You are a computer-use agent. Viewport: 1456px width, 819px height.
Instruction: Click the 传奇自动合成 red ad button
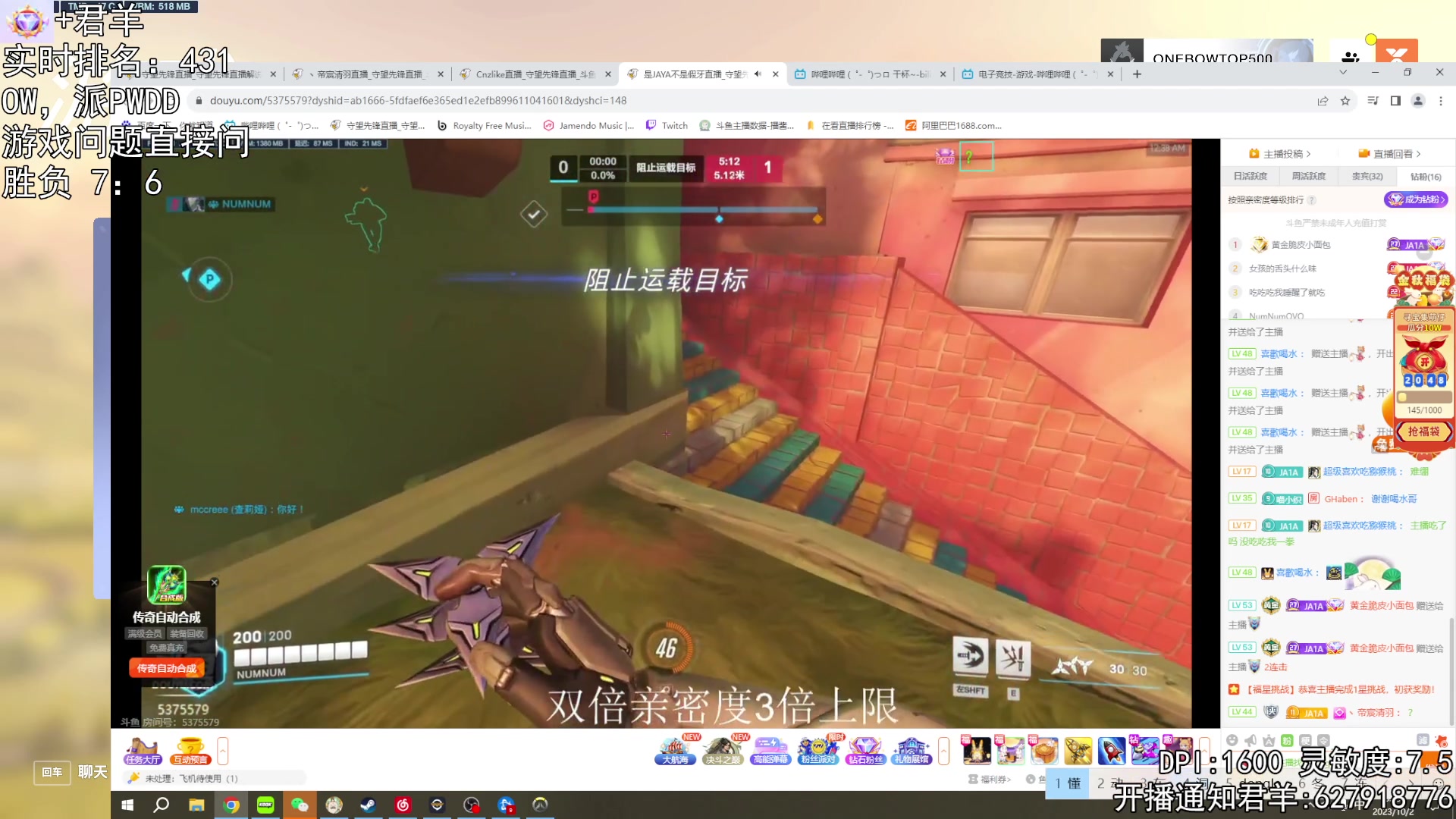coord(167,668)
